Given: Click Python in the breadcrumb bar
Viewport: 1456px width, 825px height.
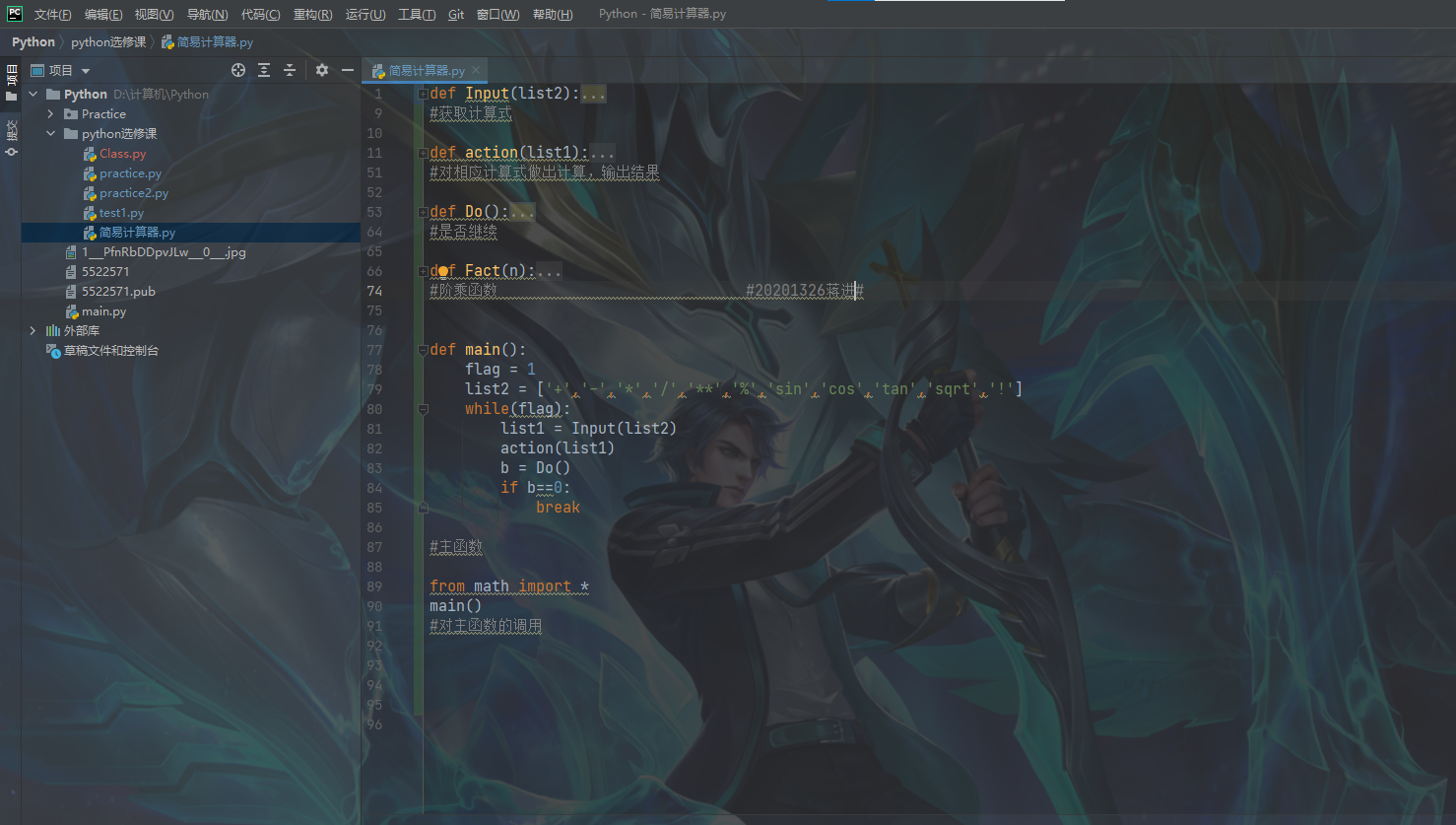Looking at the screenshot, I should (x=33, y=42).
